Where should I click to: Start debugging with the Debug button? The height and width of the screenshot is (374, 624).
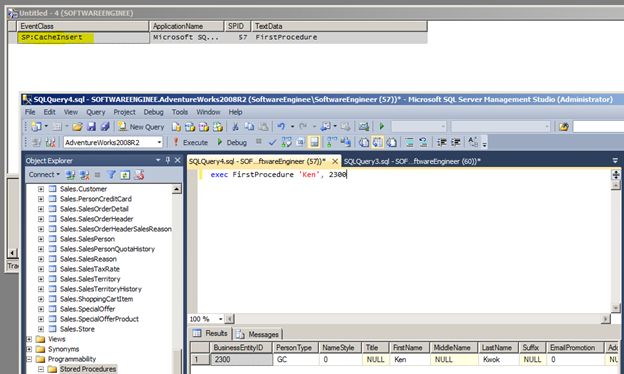pos(232,142)
